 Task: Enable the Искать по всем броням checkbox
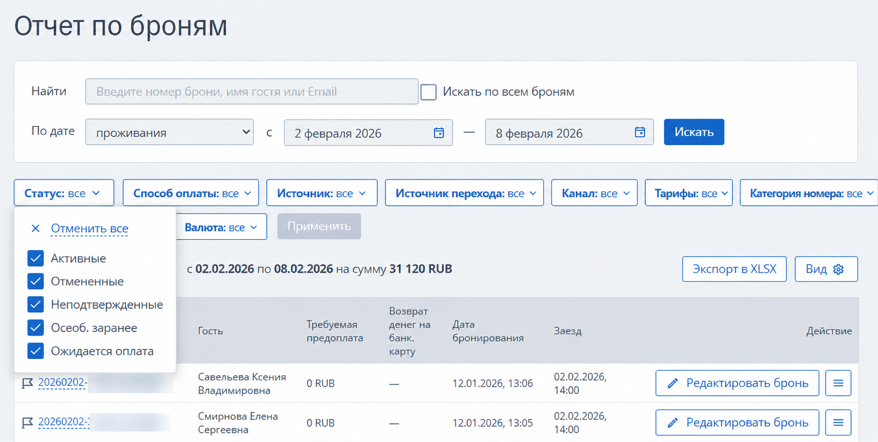(428, 92)
